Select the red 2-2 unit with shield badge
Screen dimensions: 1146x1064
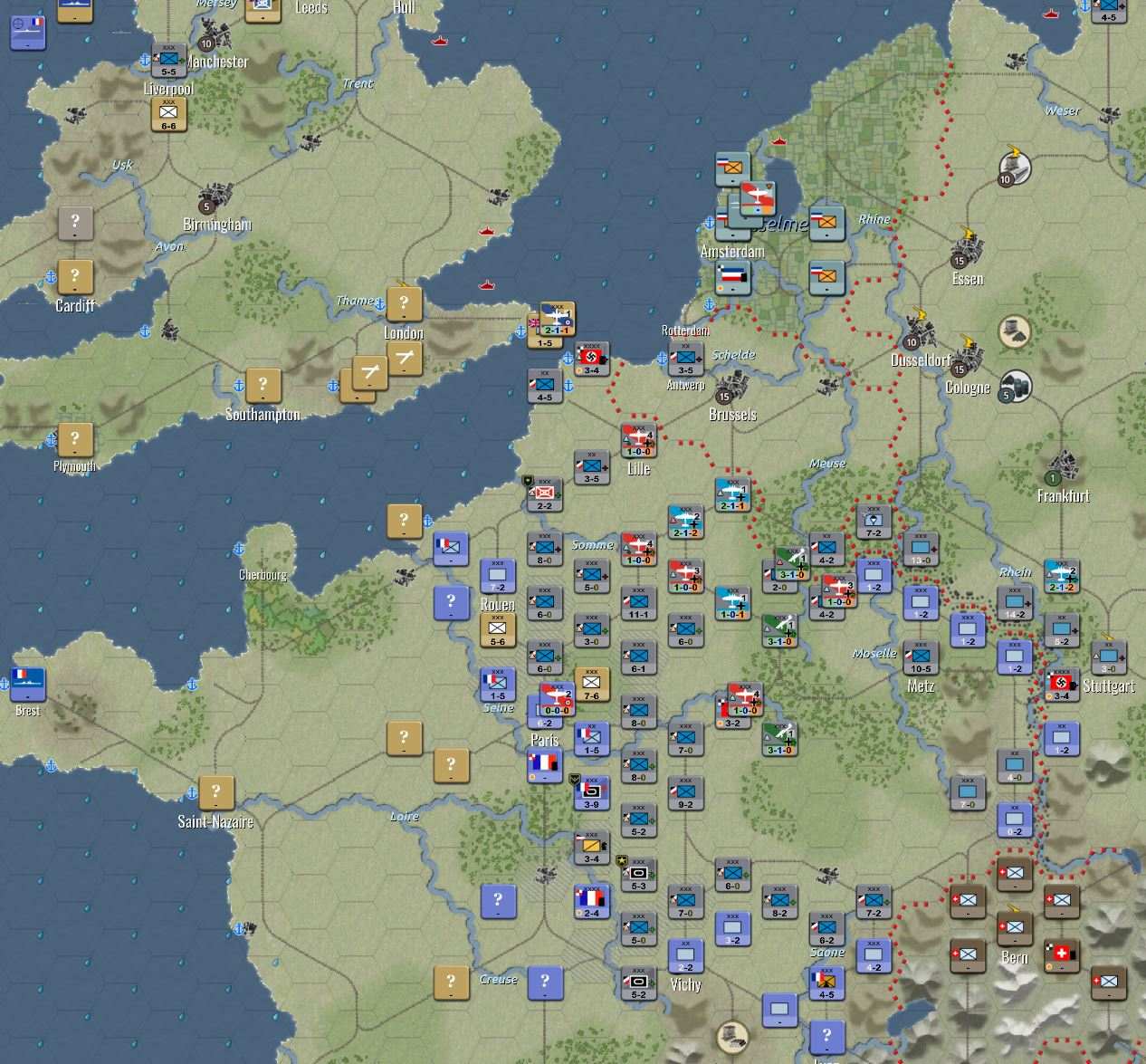point(544,494)
